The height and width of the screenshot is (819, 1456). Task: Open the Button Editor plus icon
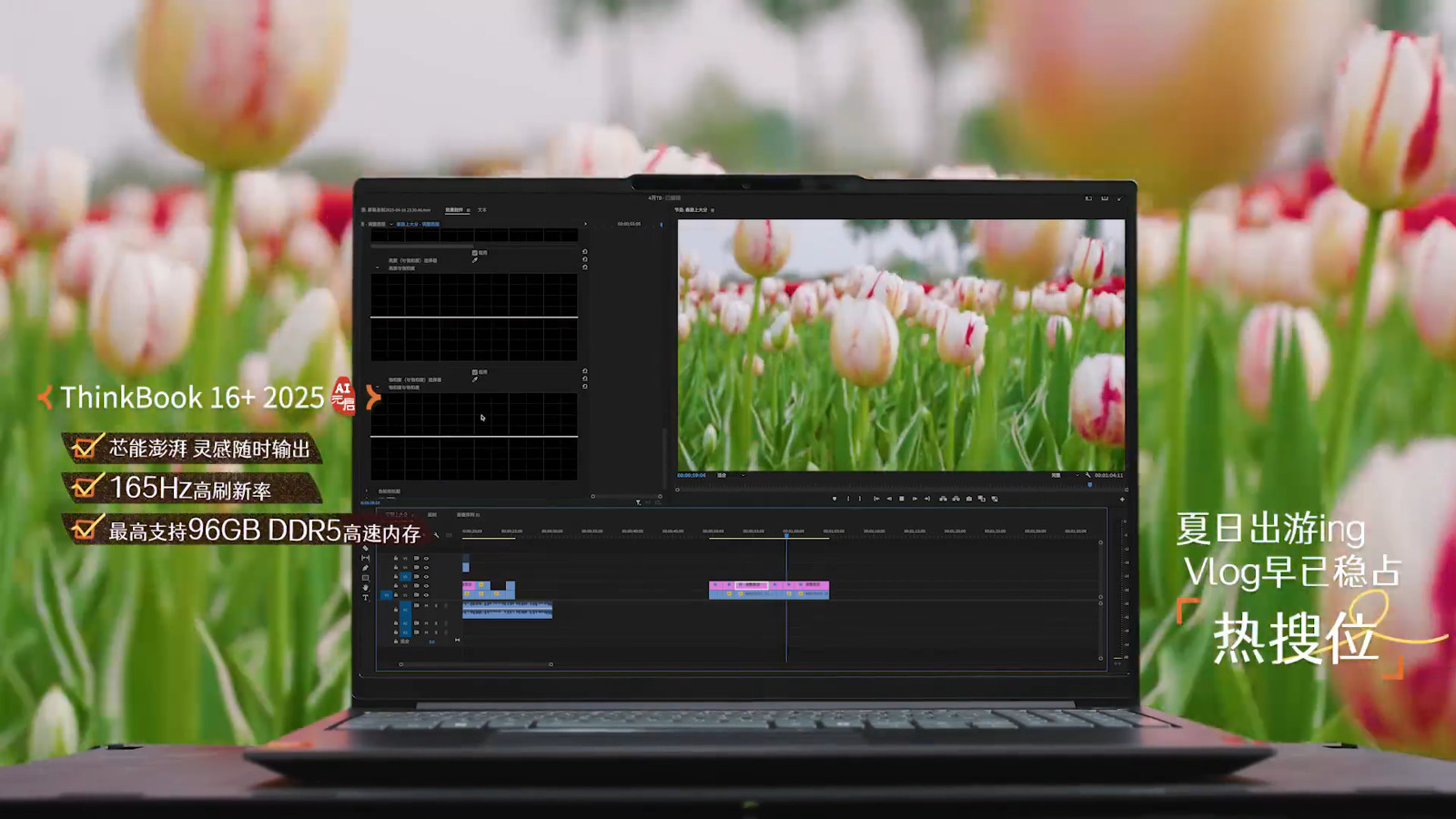coord(1122,500)
